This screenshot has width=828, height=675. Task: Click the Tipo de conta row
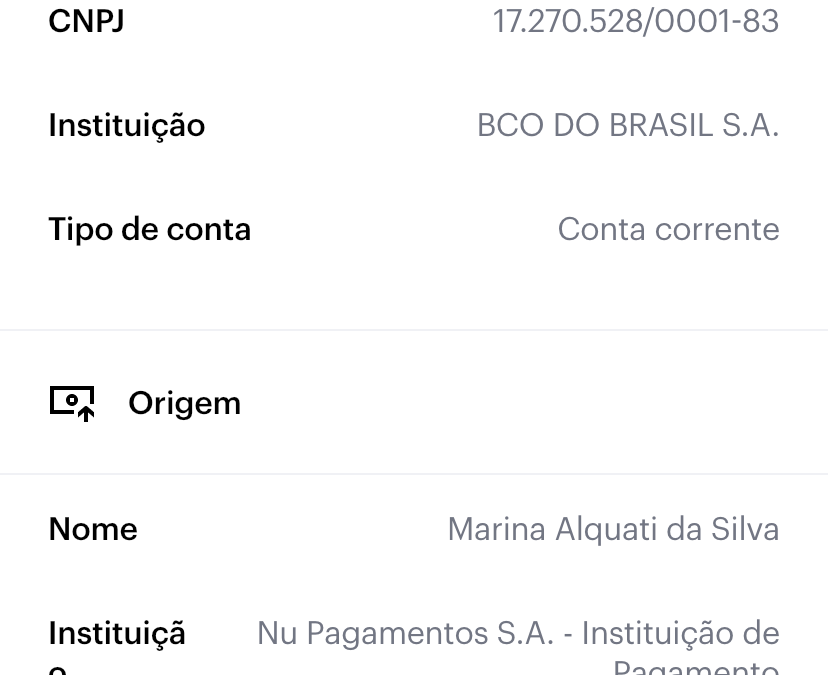[414, 230]
